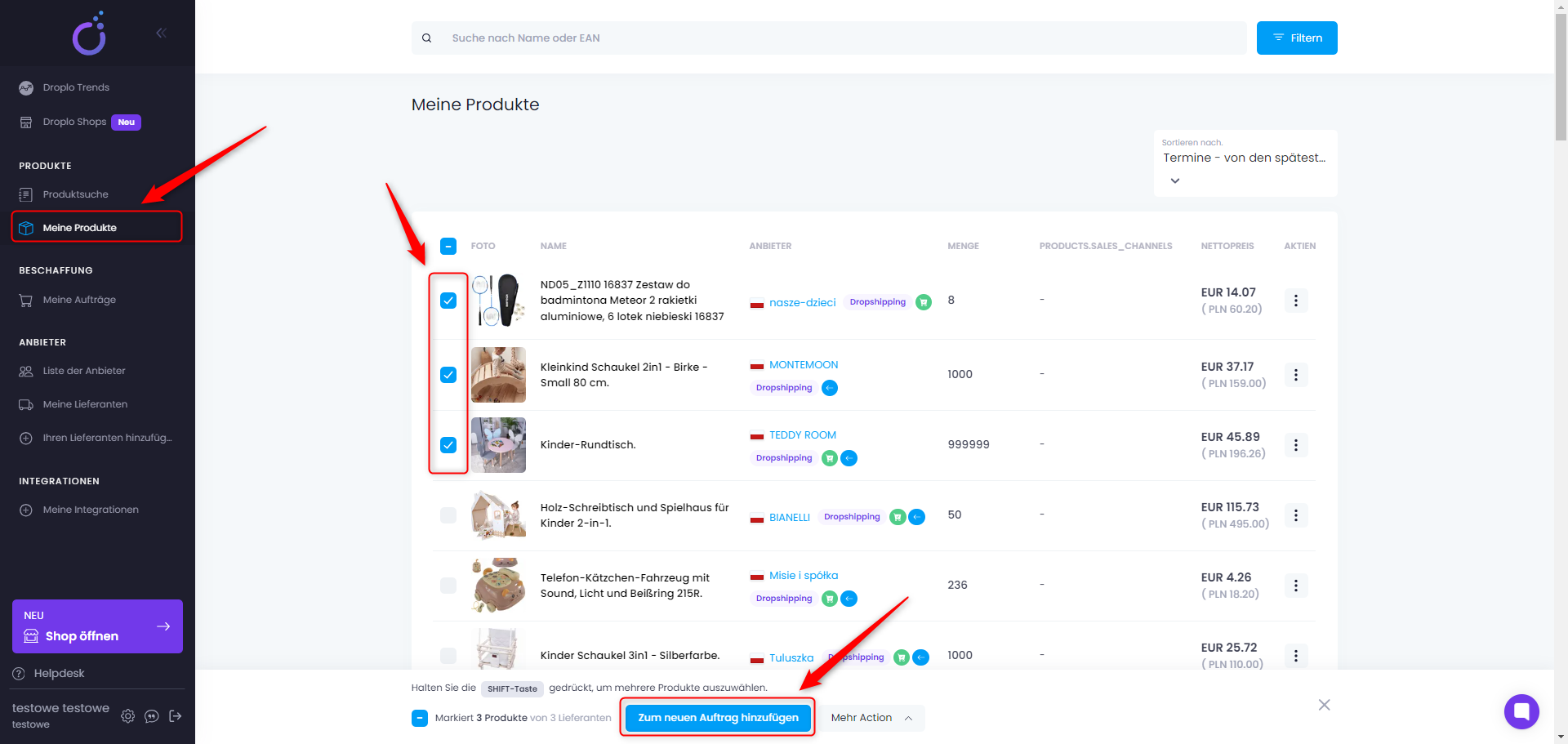The image size is (1568, 744).
Task: Click Zum neuen Auftrag hinzufügen
Action: [x=718, y=718]
